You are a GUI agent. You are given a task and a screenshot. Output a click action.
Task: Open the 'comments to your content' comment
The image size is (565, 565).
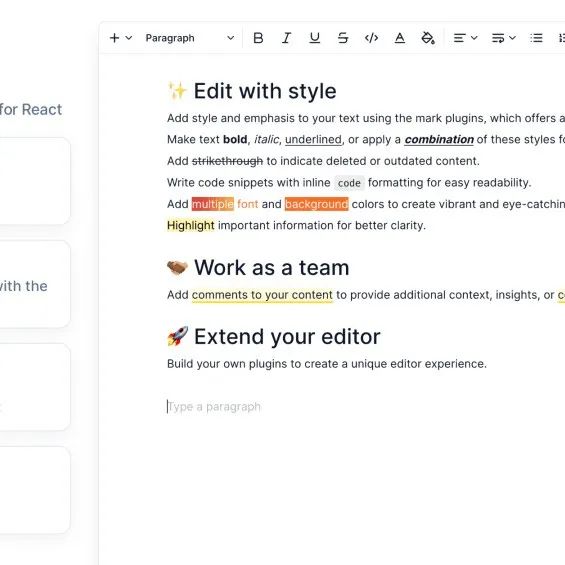[x=262, y=295]
